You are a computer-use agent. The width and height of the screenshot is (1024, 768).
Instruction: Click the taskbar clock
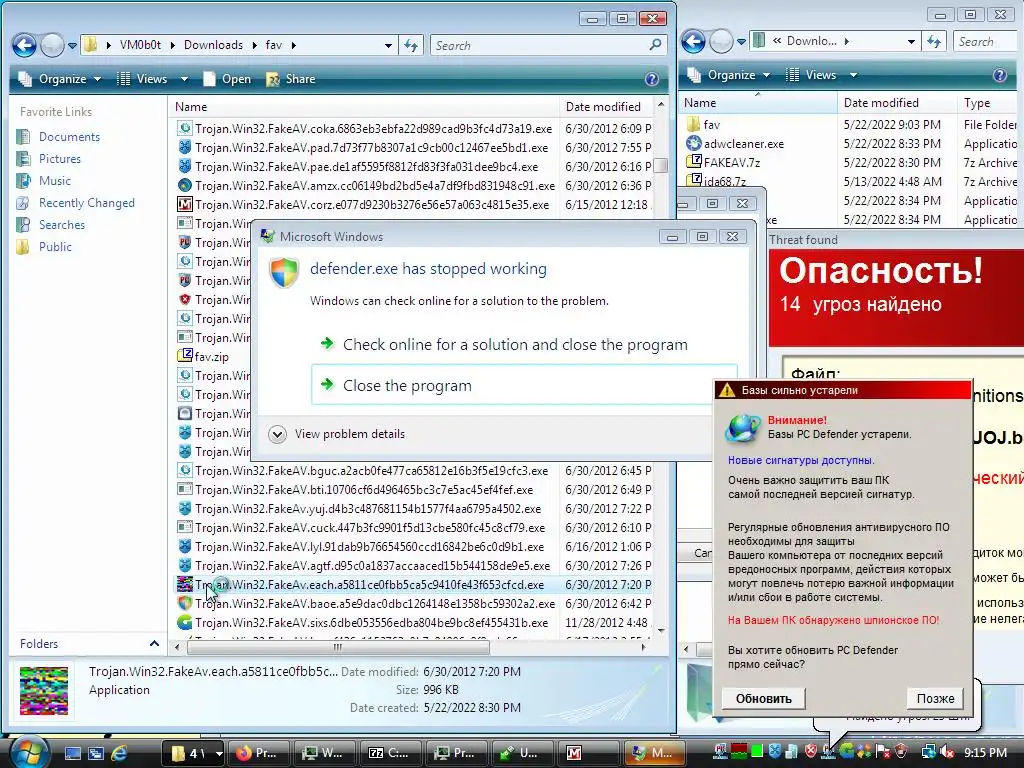tap(985, 752)
